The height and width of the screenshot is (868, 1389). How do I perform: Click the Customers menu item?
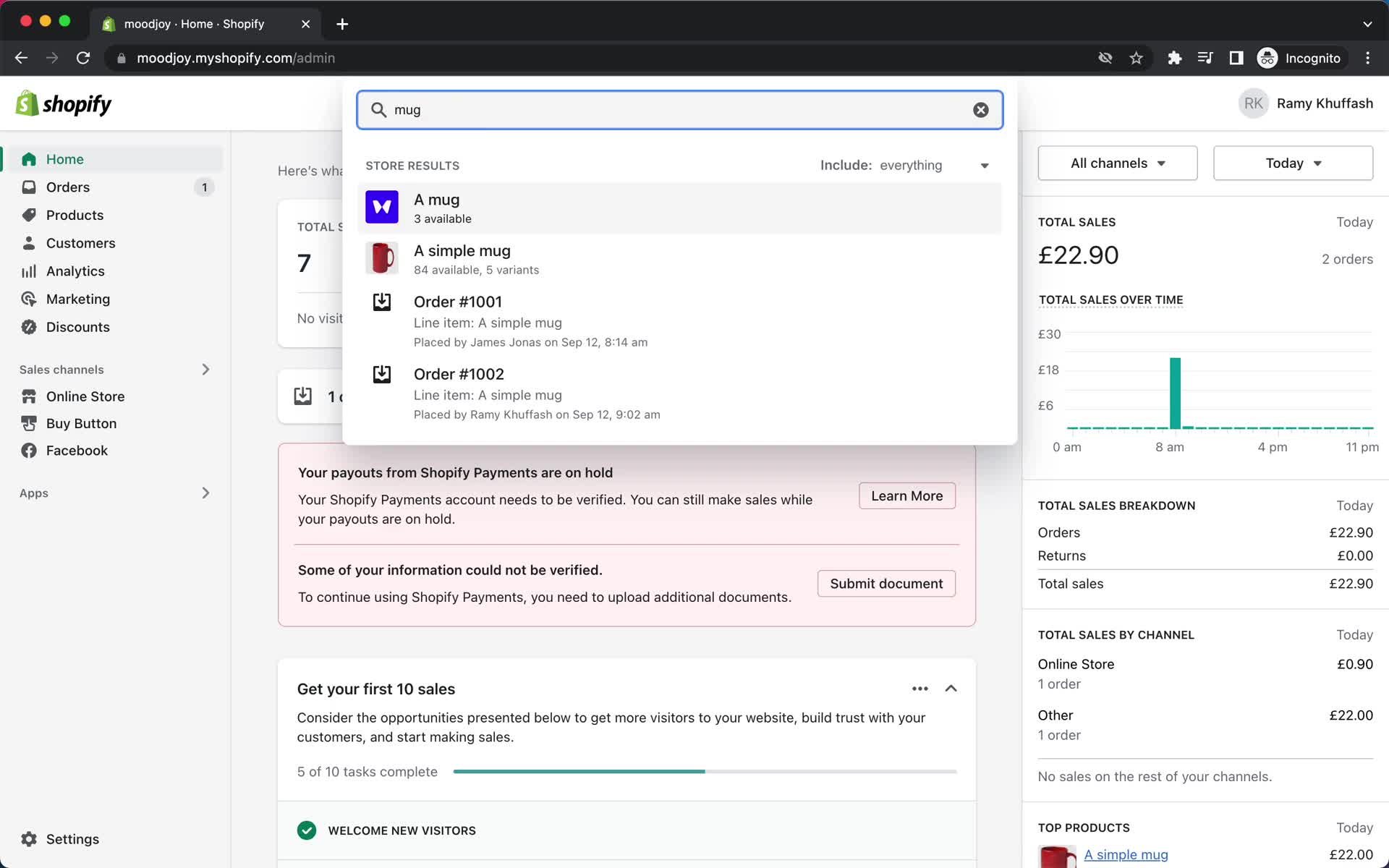[81, 242]
